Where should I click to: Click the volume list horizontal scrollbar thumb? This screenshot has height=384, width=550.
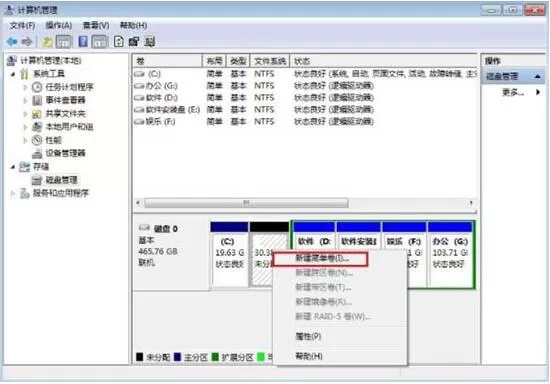tap(246, 203)
